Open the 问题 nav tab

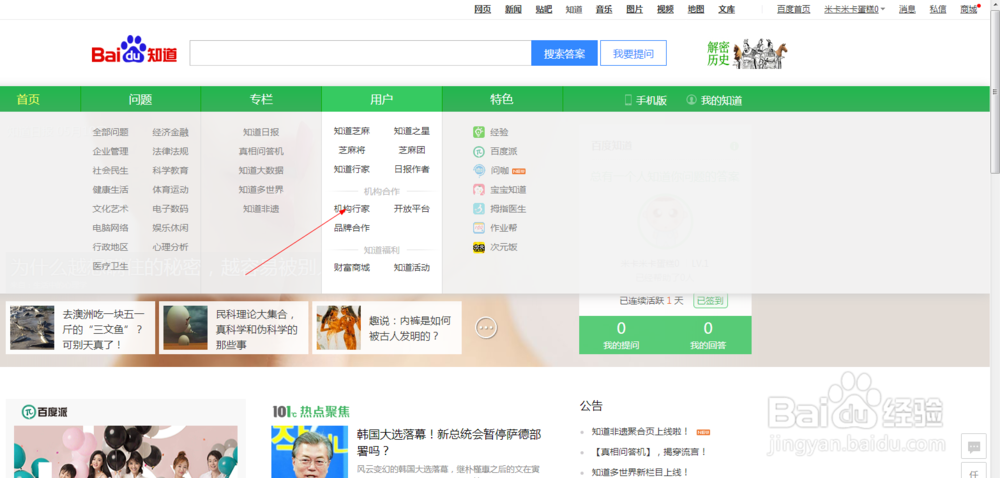(x=140, y=99)
